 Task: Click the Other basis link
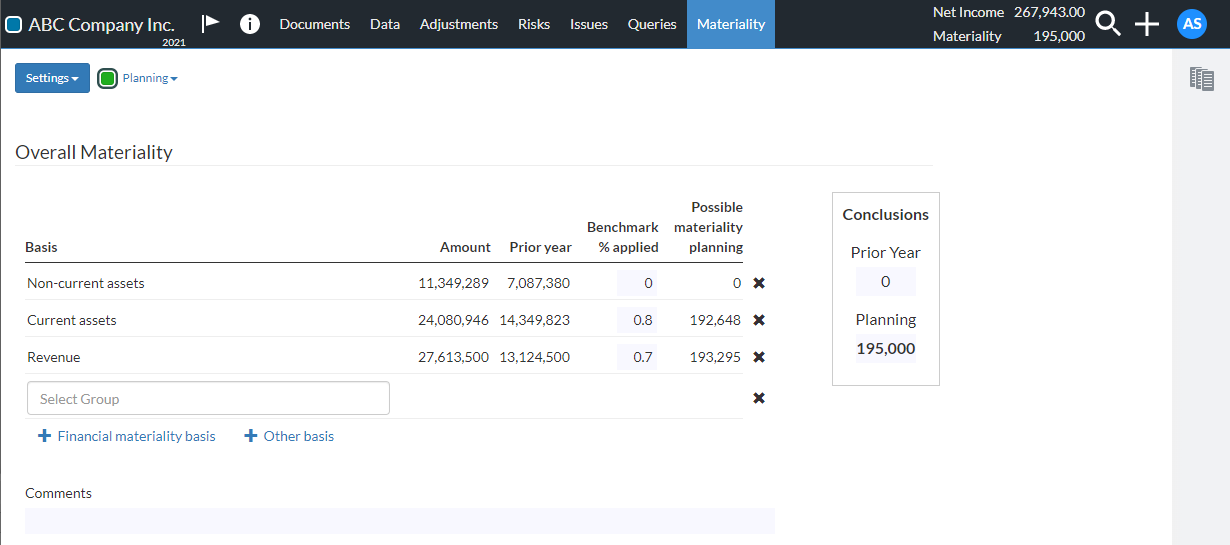click(x=289, y=436)
